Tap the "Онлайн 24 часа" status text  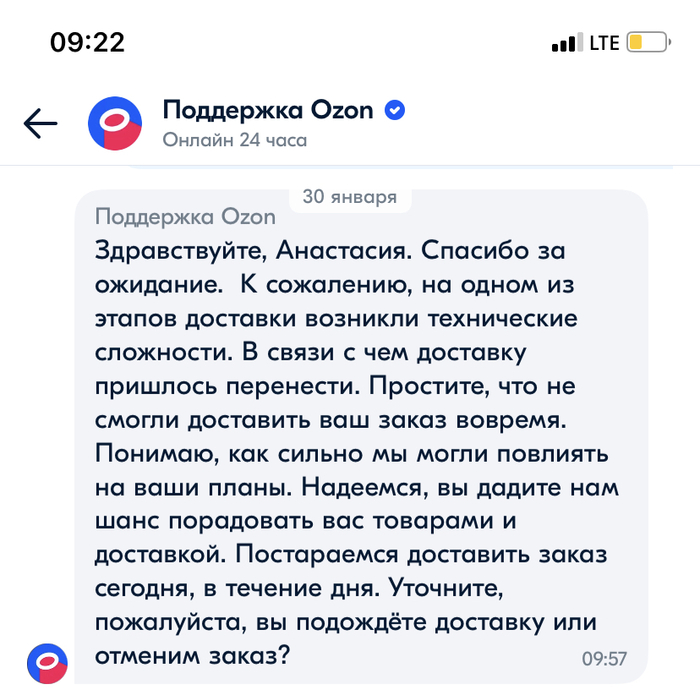coord(234,140)
